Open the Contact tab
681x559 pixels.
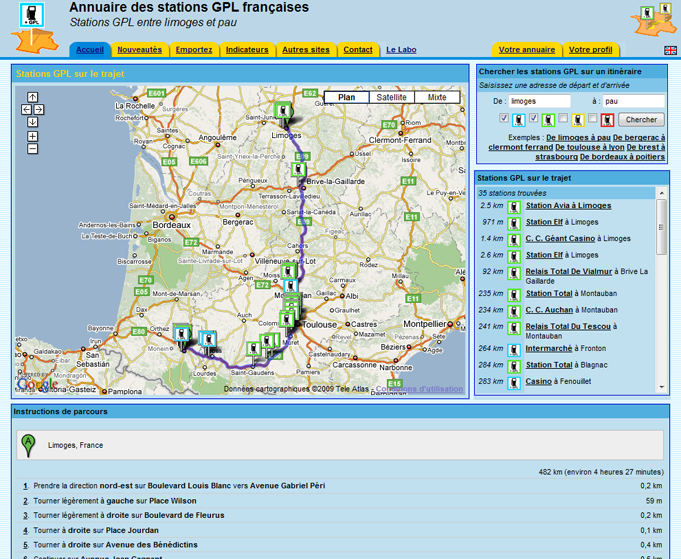click(x=358, y=50)
